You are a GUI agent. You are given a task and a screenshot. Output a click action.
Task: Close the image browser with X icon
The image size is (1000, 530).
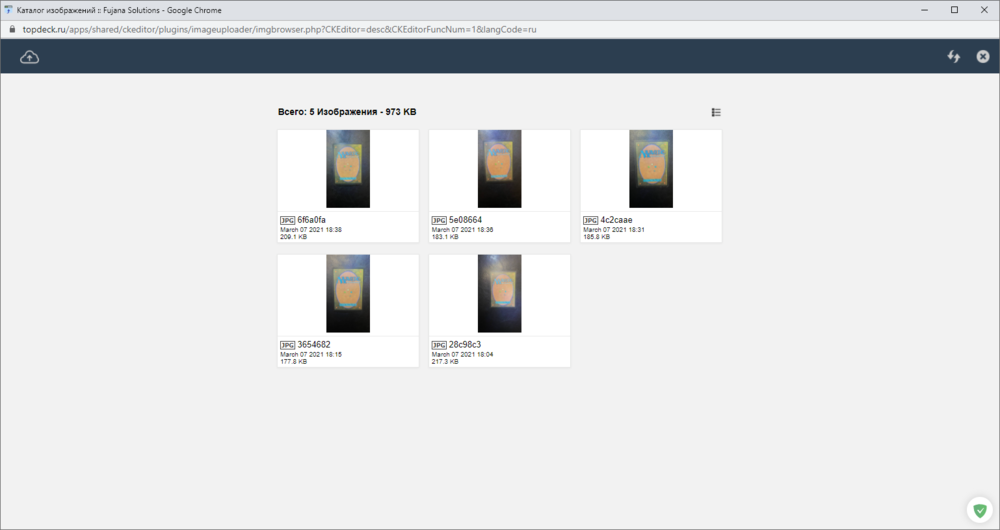click(x=983, y=57)
